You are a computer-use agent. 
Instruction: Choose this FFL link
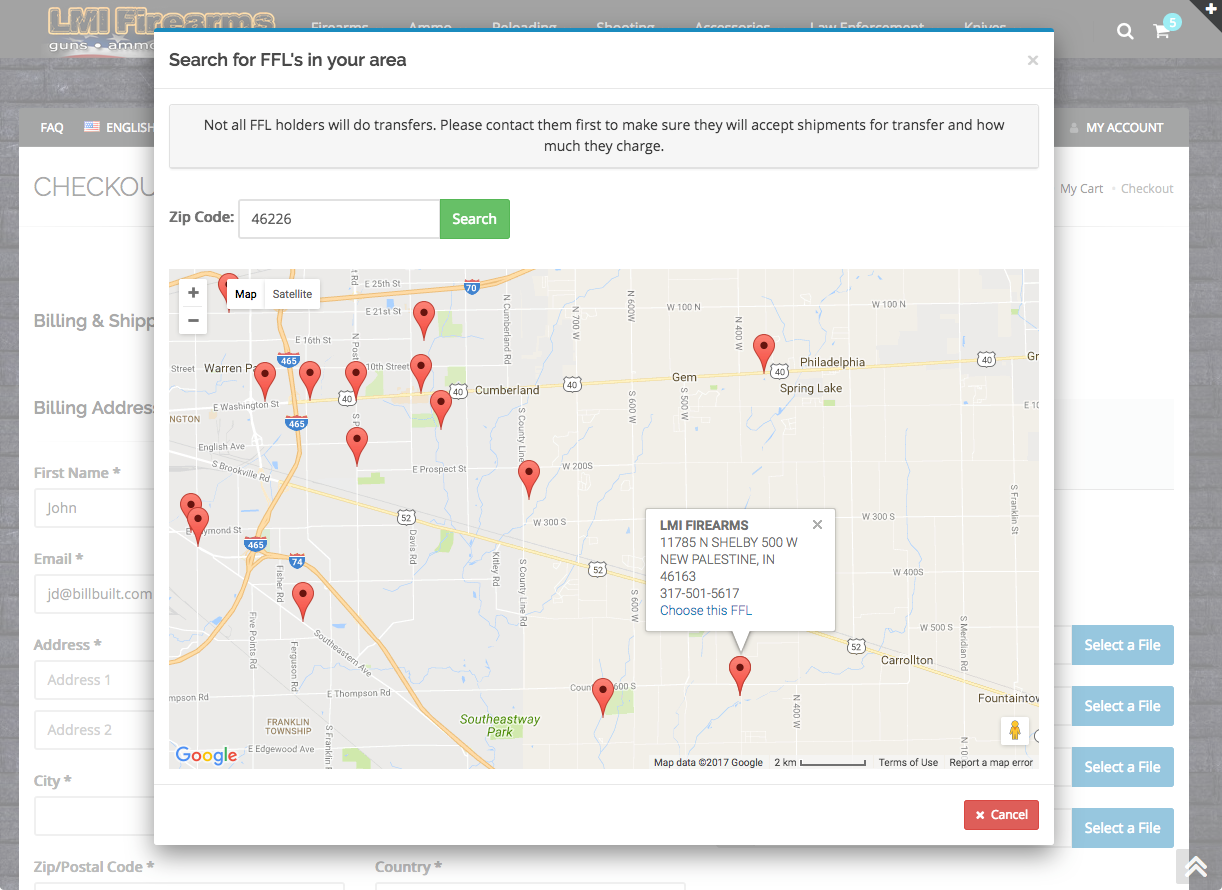click(706, 610)
